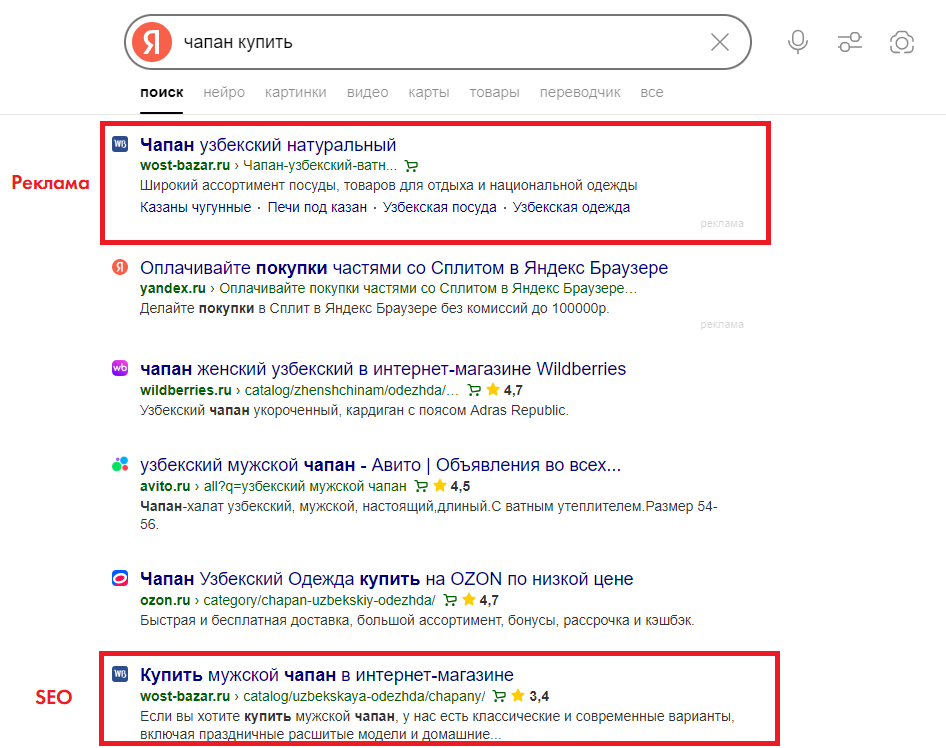Open search settings with the sliders icon

click(849, 42)
